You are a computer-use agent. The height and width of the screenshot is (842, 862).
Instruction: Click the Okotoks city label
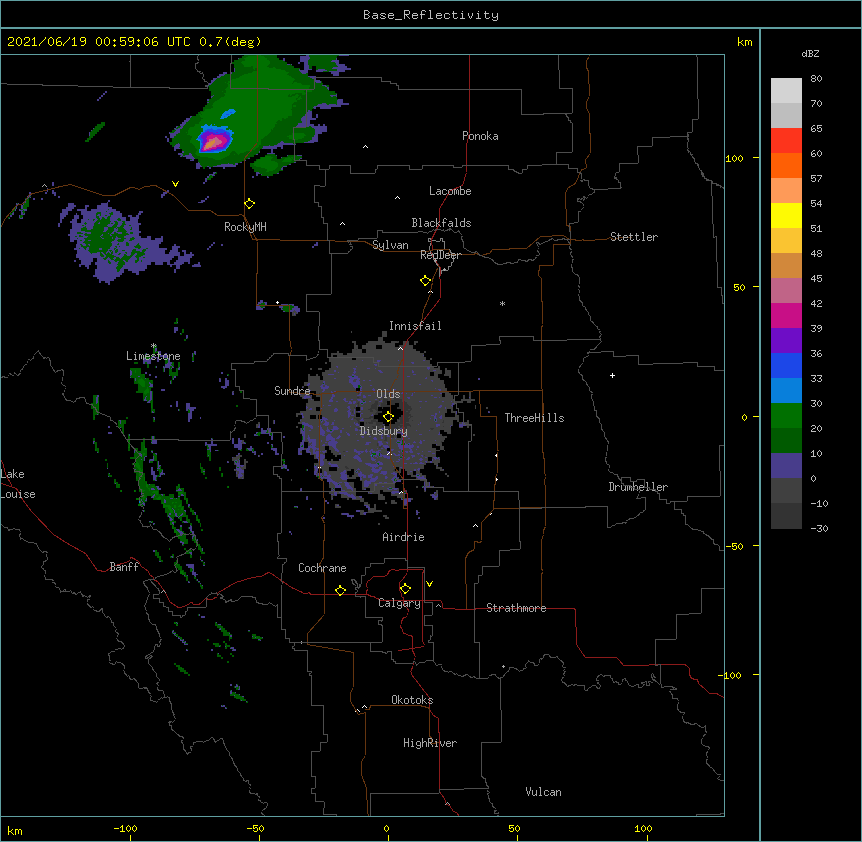[412, 700]
